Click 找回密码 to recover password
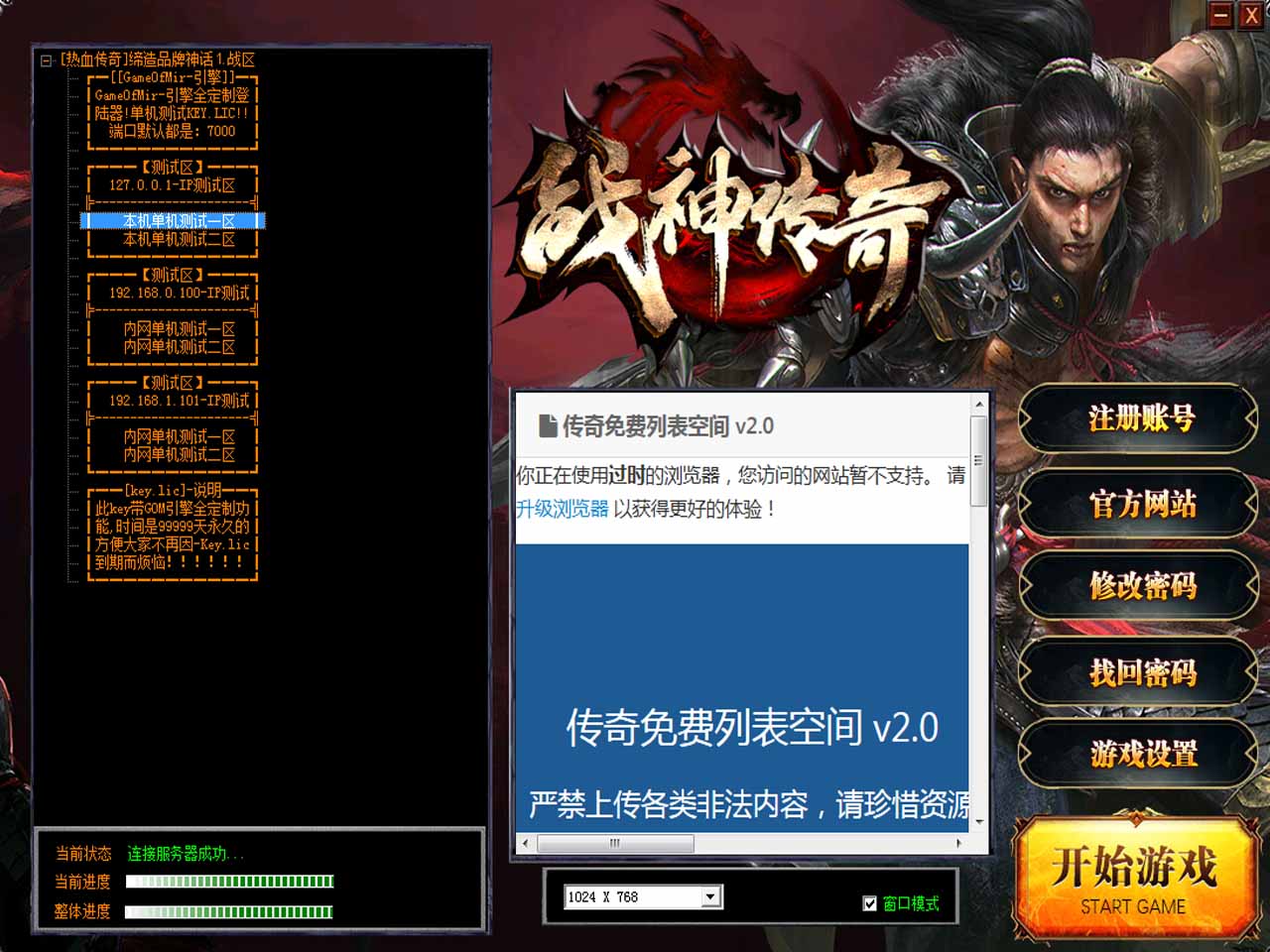Viewport: 1270px width, 952px height. pyautogui.click(x=1140, y=672)
